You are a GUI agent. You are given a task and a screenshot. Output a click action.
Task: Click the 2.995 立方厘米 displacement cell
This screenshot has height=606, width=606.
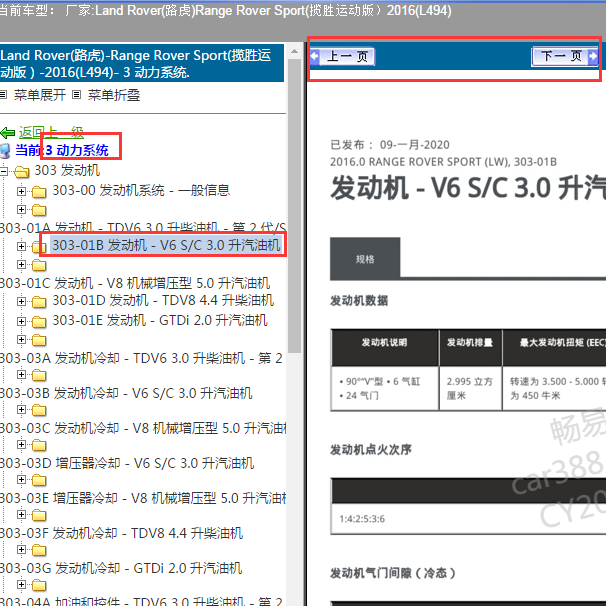[x=470, y=388]
